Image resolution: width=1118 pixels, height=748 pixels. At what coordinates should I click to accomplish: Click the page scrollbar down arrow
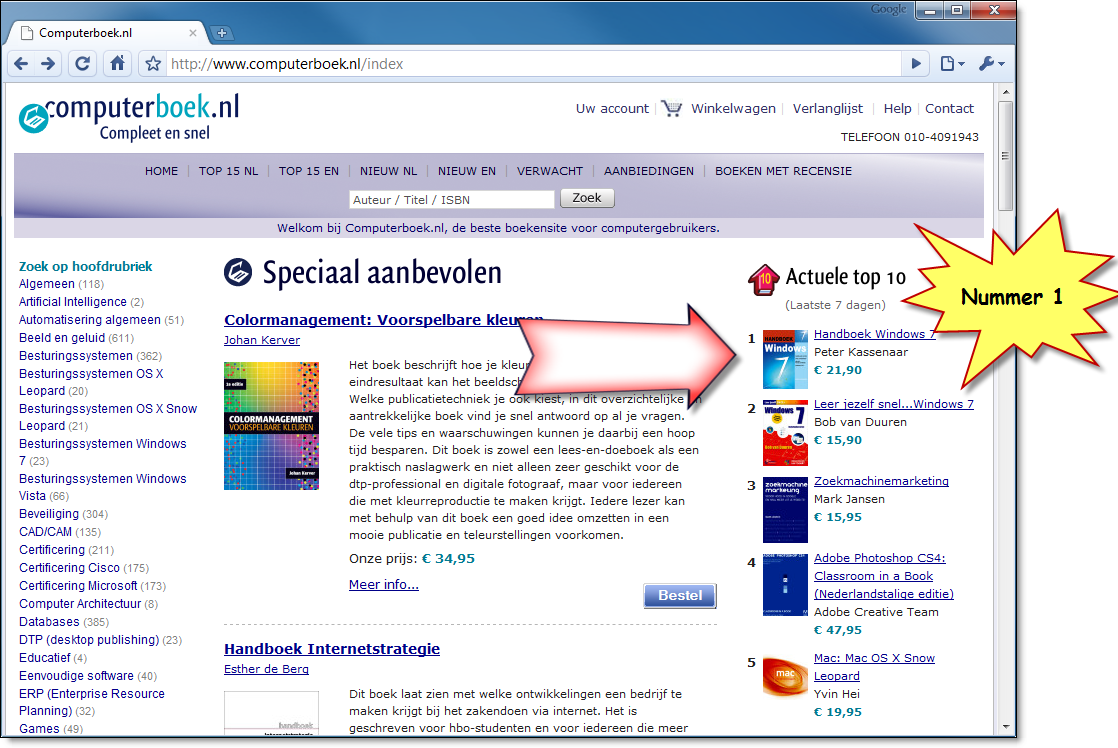pyautogui.click(x=1005, y=727)
